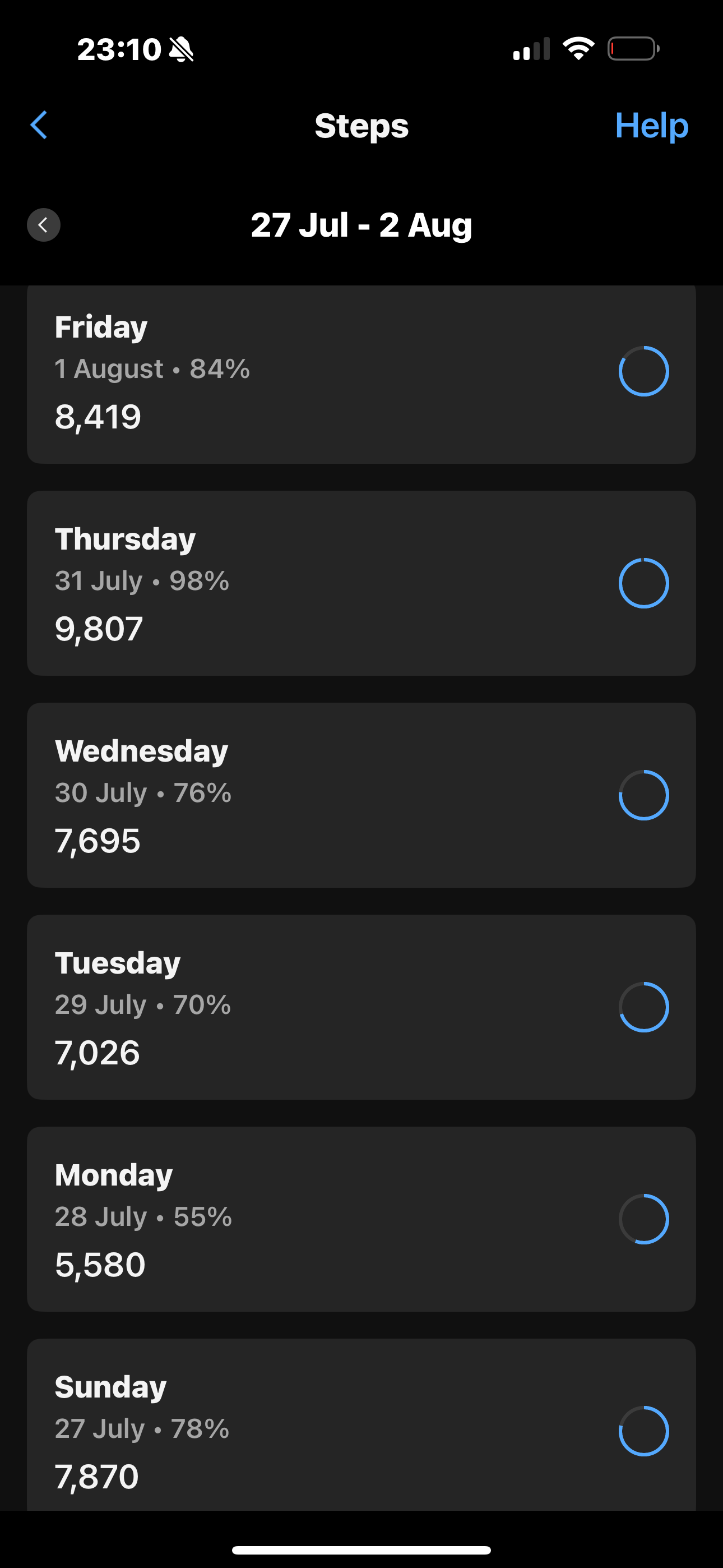Screen dimensions: 723x1568
Task: Tap the blue back arrow in header
Action: click(39, 126)
